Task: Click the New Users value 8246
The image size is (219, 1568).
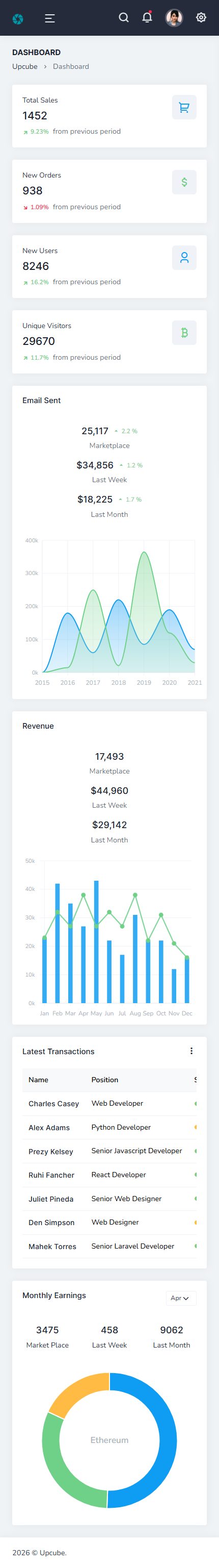Action: point(35,266)
